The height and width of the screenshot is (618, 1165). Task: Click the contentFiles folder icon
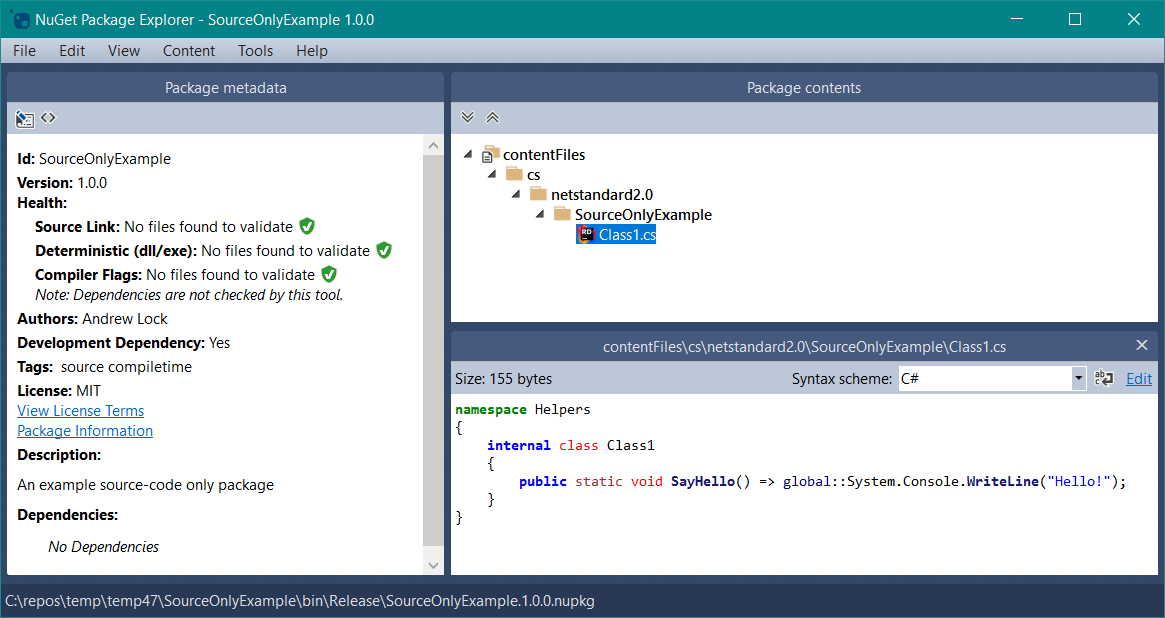(490, 154)
